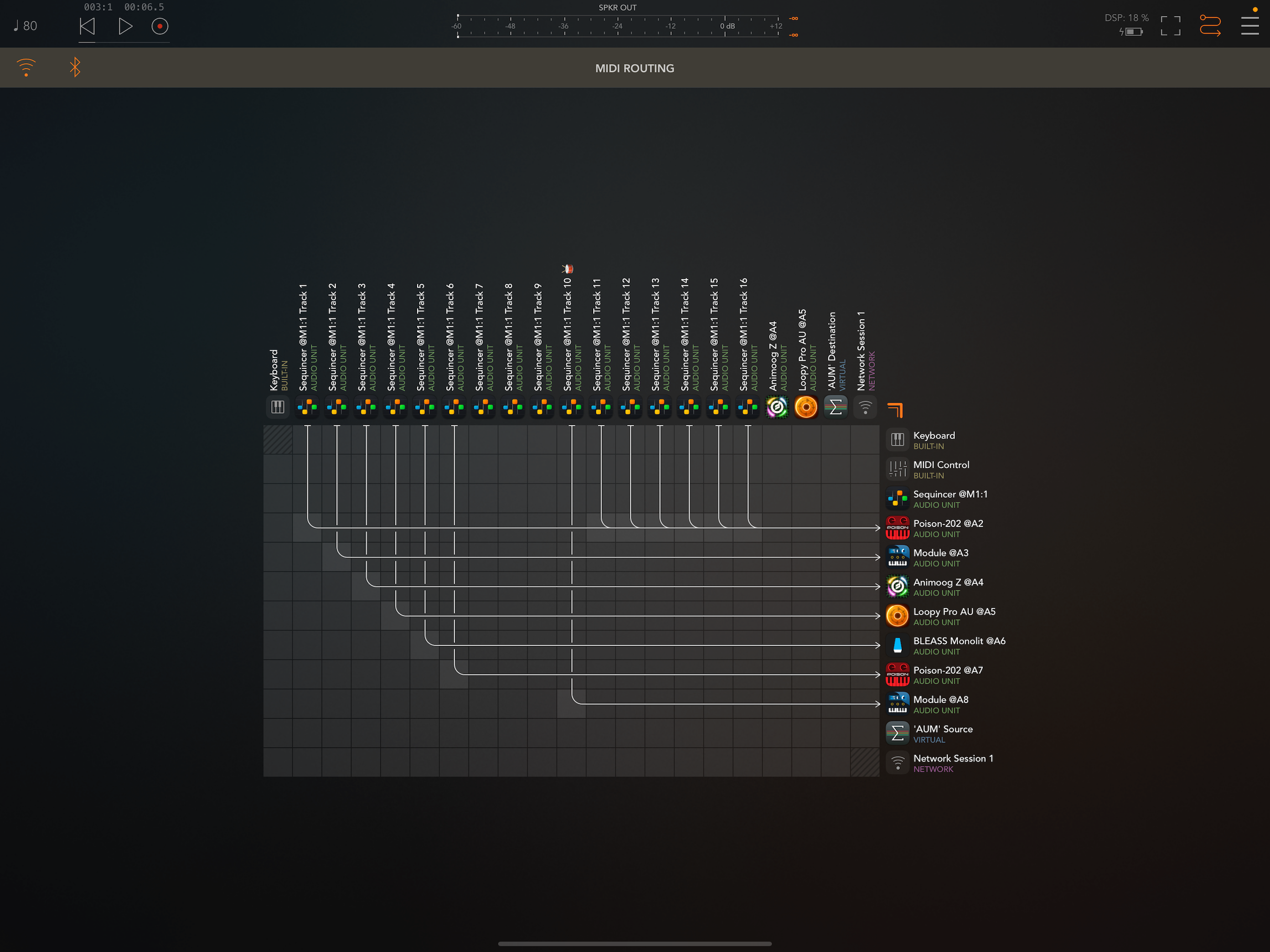Toggle fullscreen with the corner brackets icon
This screenshot has height=952, width=1270.
tap(1170, 26)
